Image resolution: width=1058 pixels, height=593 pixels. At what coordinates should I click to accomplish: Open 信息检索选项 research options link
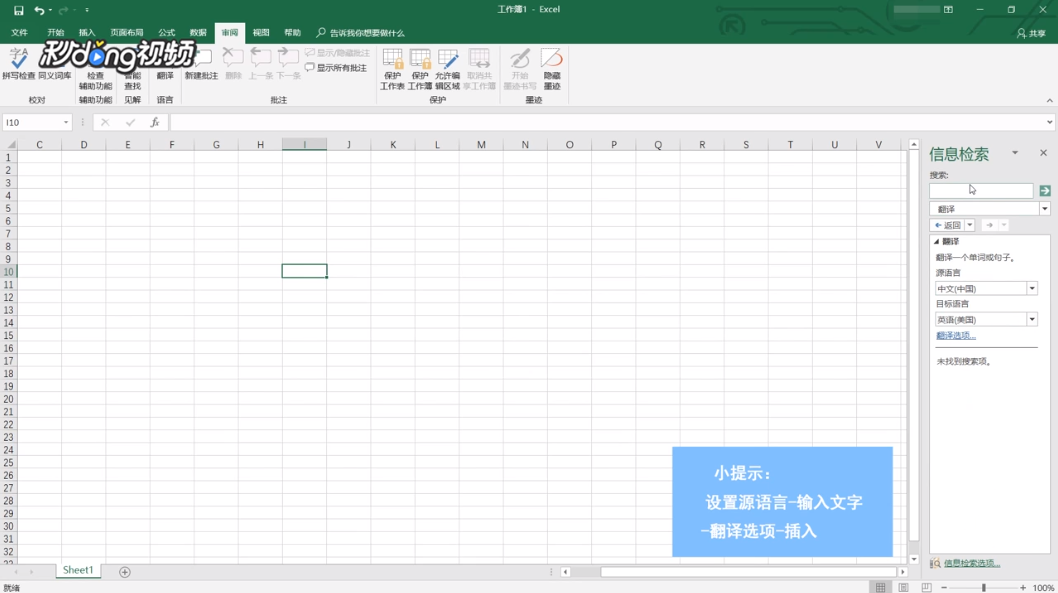coord(972,563)
